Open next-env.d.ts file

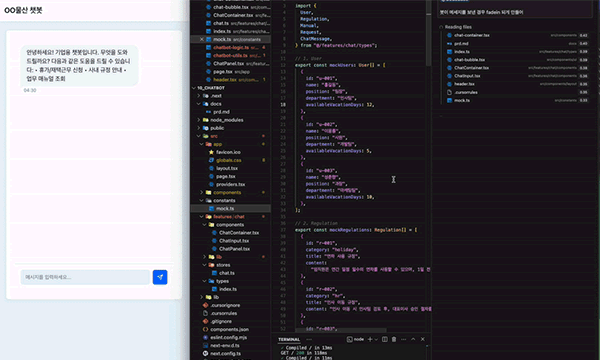(x=225, y=345)
